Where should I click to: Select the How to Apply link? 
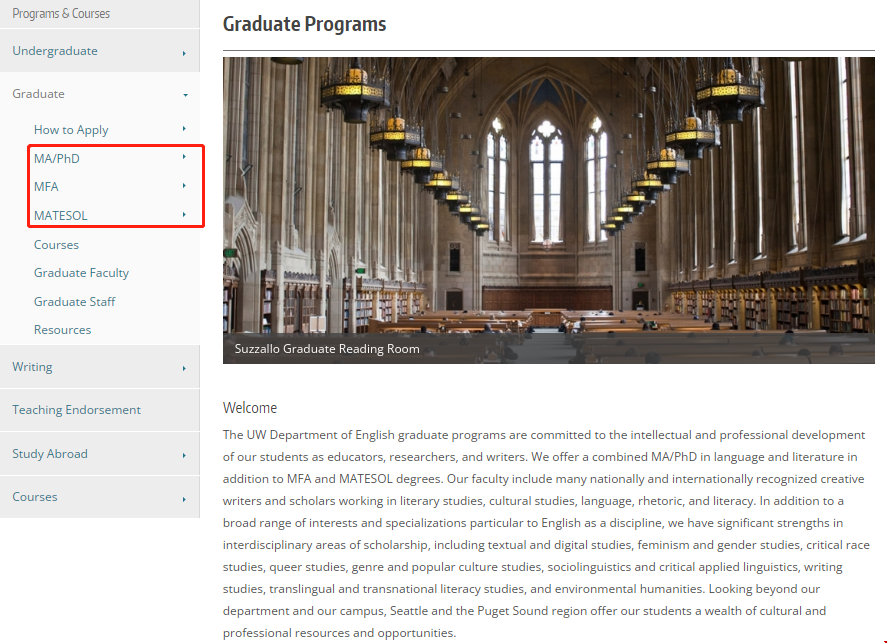(x=71, y=130)
